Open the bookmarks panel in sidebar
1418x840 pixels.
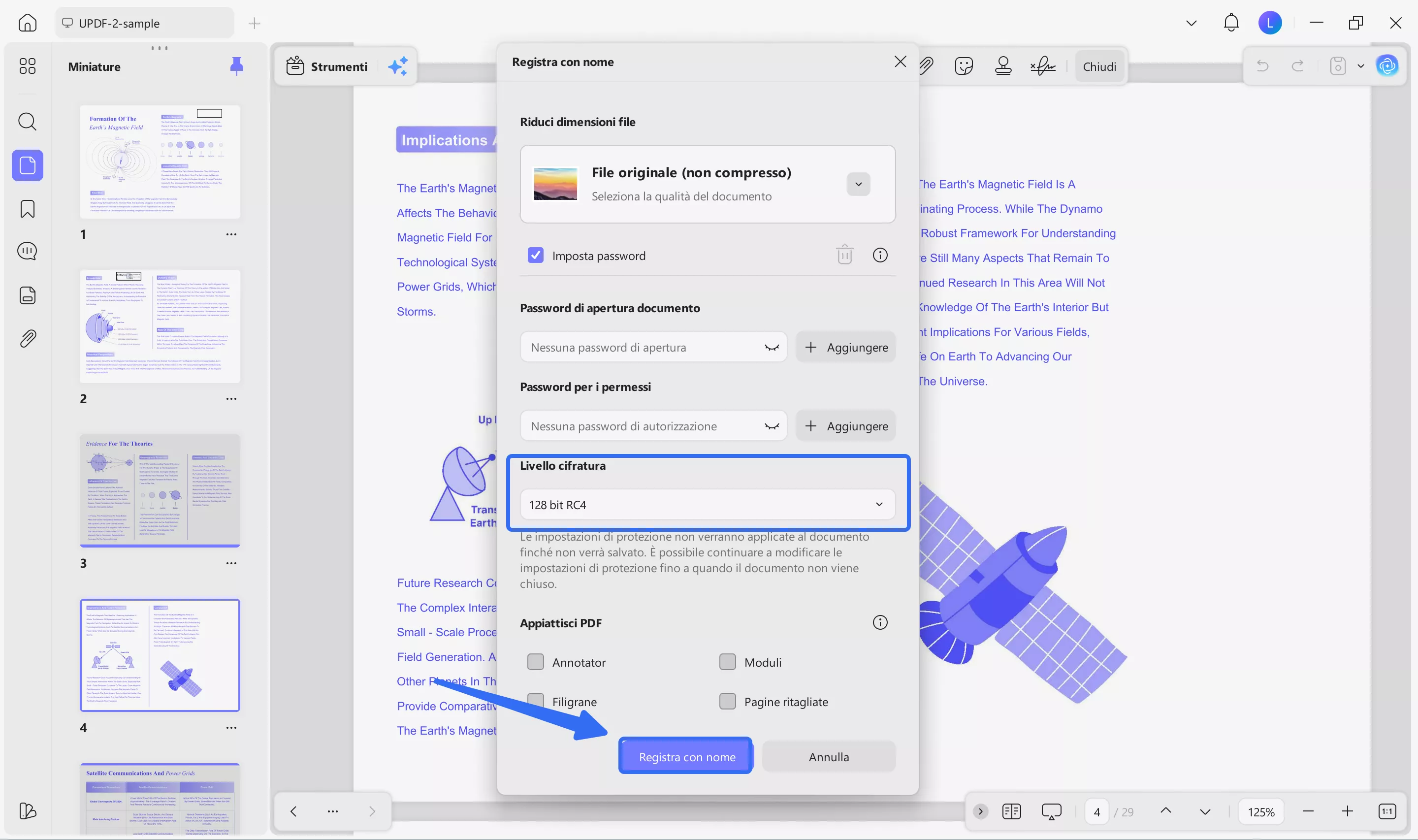(x=27, y=209)
